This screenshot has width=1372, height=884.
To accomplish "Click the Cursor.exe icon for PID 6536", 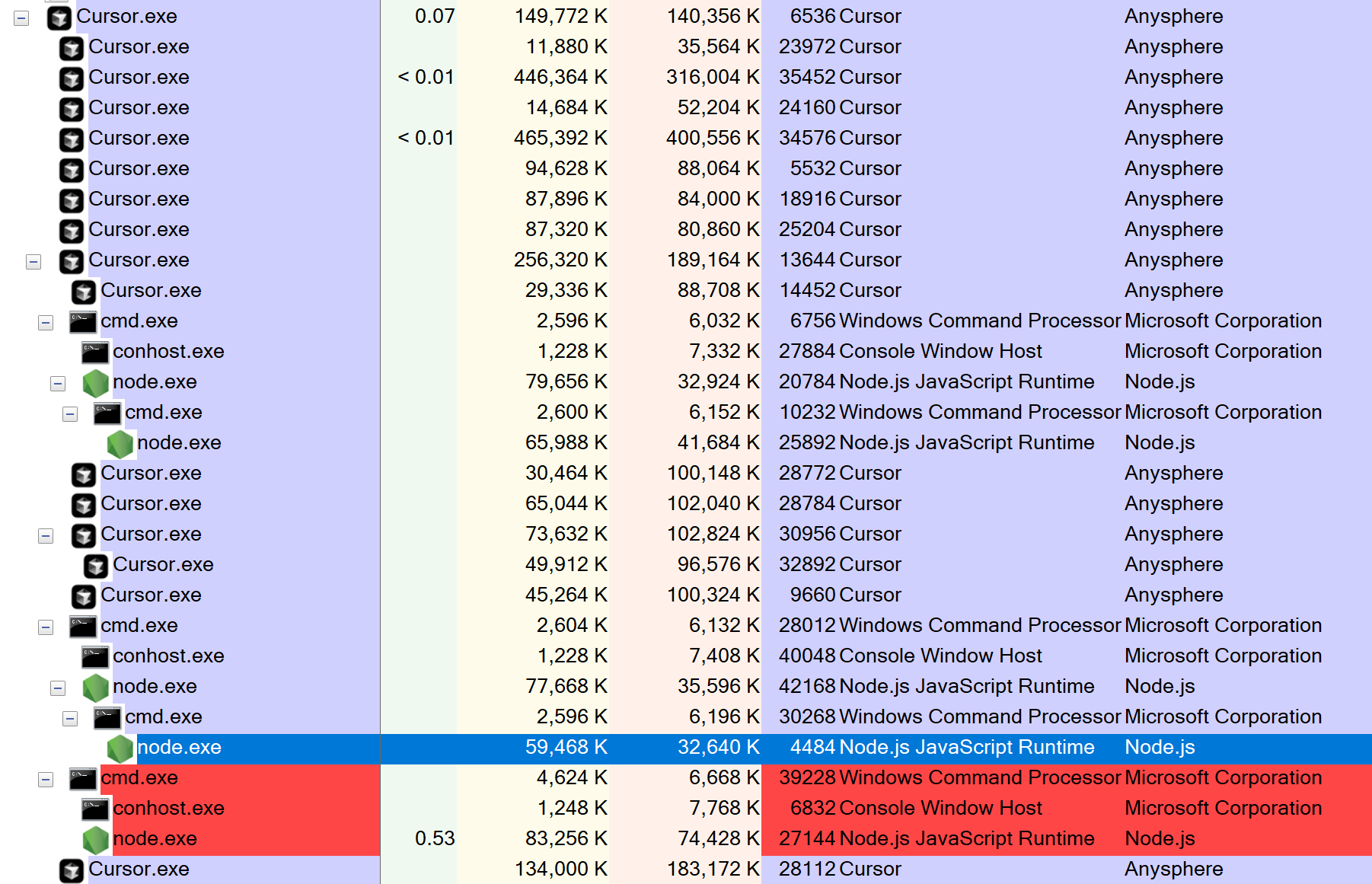I will [59, 16].
